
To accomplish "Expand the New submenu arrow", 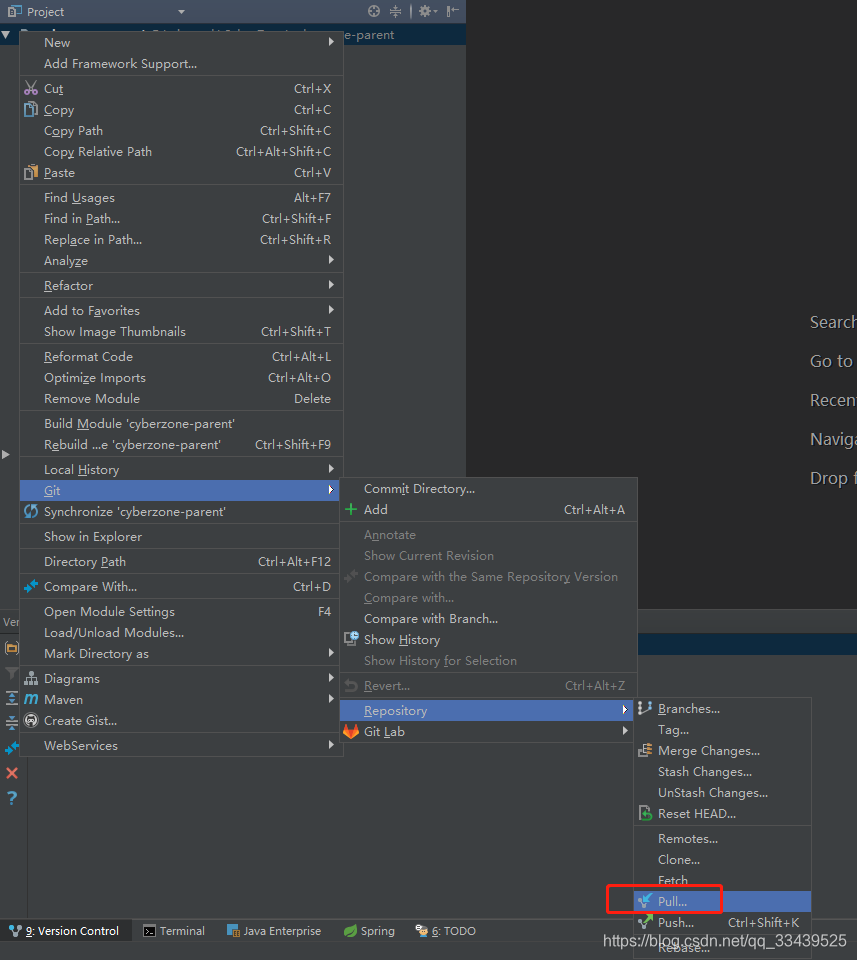I will coord(331,42).
